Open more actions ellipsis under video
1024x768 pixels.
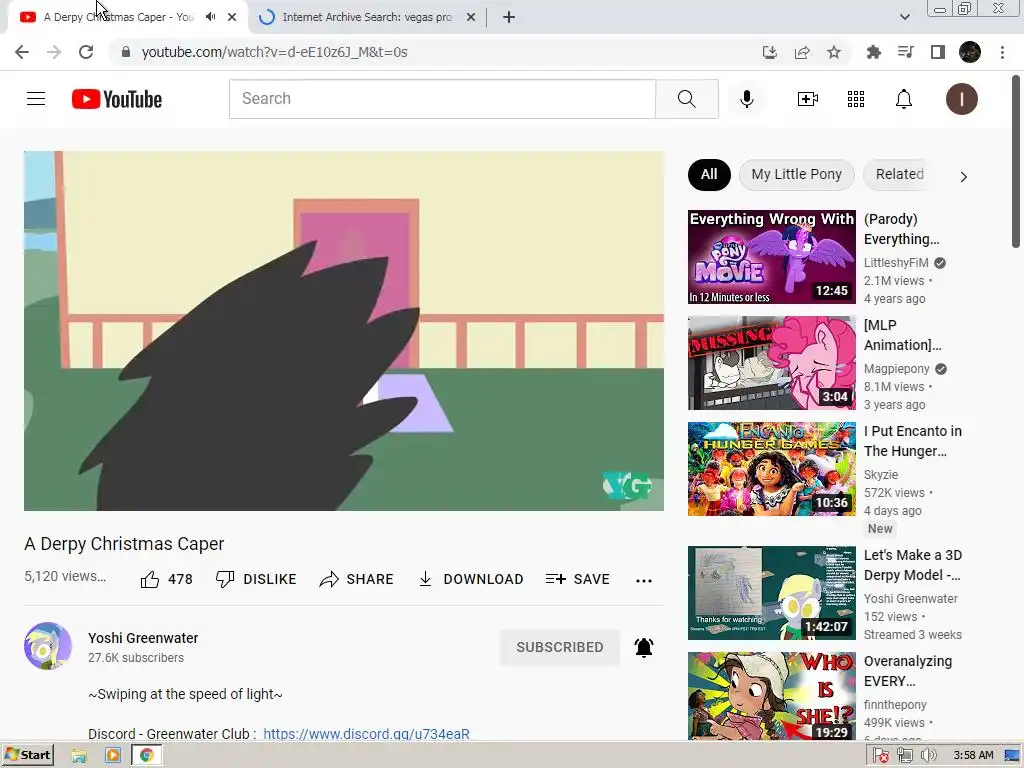click(644, 580)
